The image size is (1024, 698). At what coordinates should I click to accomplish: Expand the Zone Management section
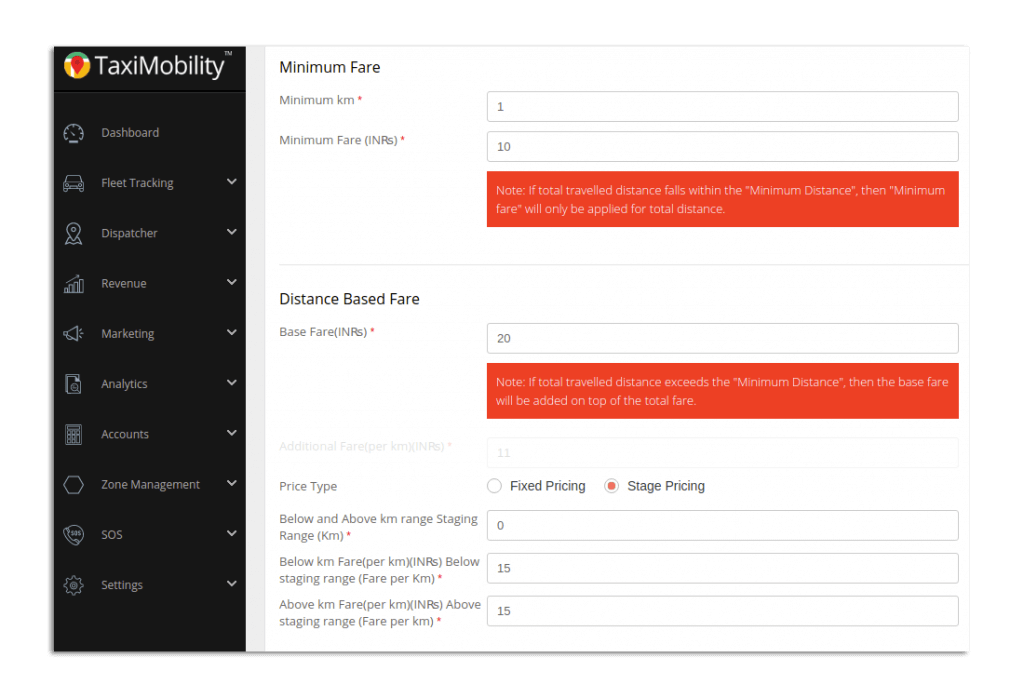pos(232,484)
